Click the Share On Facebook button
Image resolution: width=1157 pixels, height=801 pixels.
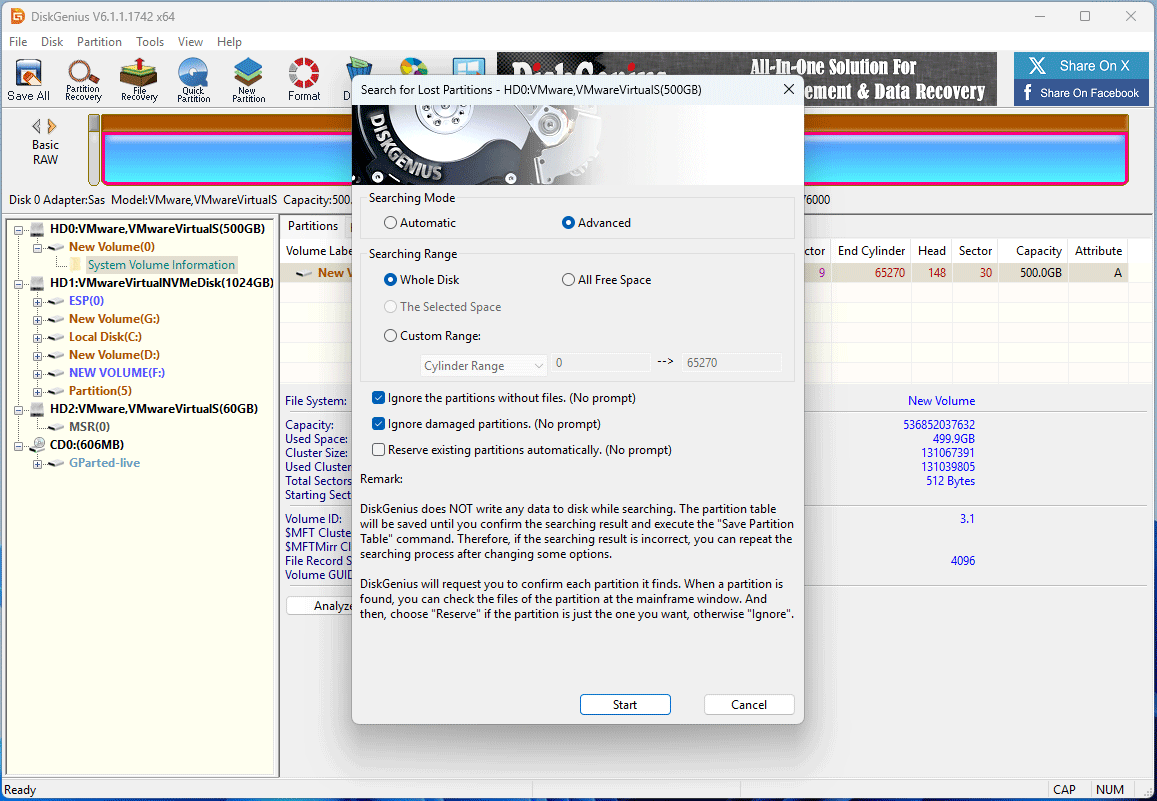click(x=1080, y=92)
